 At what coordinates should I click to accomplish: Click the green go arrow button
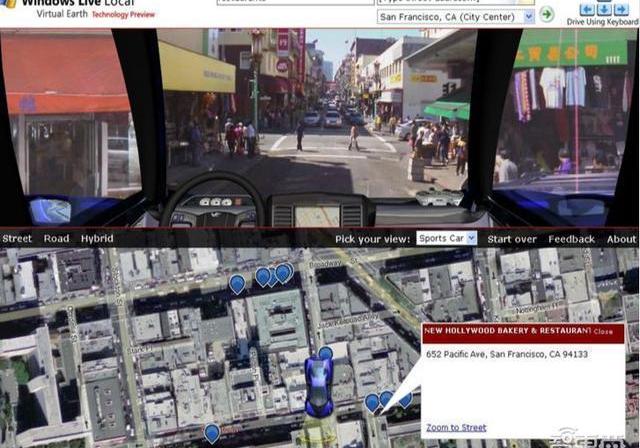pos(547,15)
